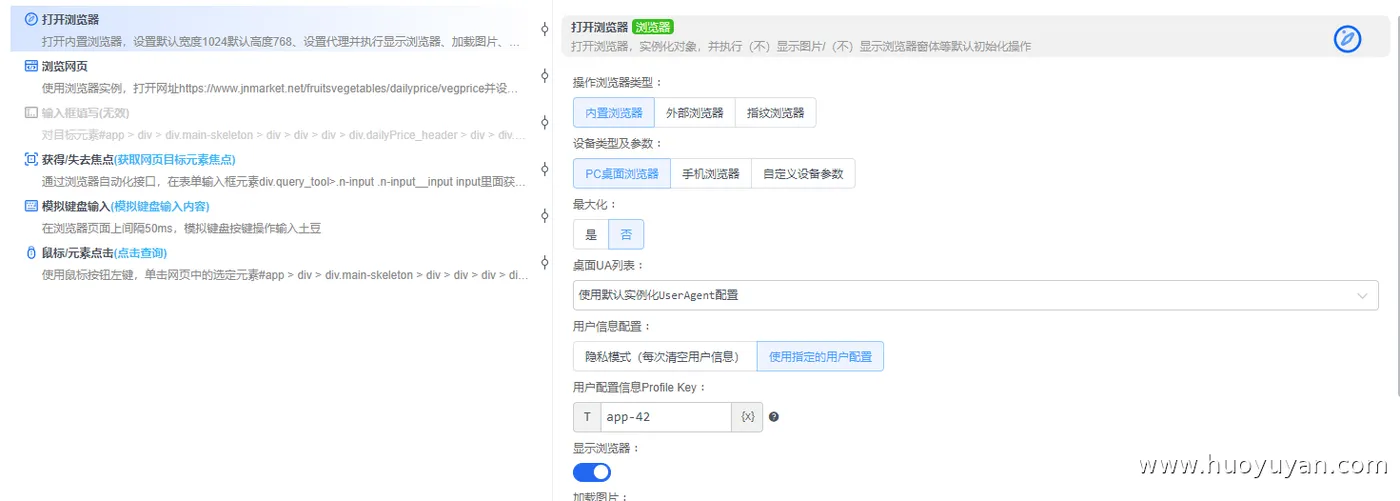Click the {x} variable button in Profile Key field
Viewport: 1400px width, 501px height.
pyautogui.click(x=747, y=417)
